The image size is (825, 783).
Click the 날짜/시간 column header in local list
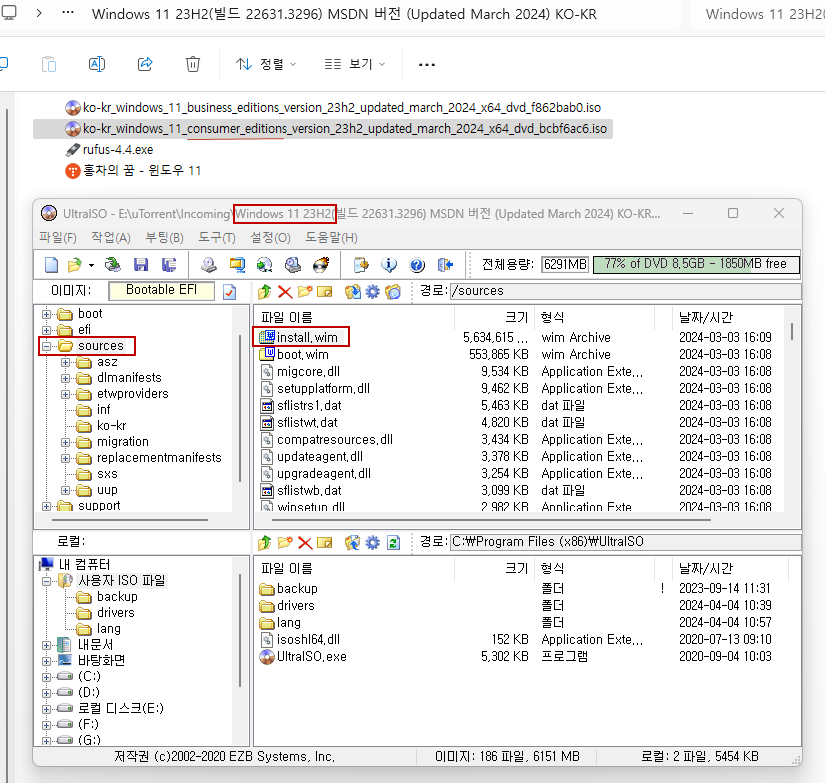tap(729, 568)
